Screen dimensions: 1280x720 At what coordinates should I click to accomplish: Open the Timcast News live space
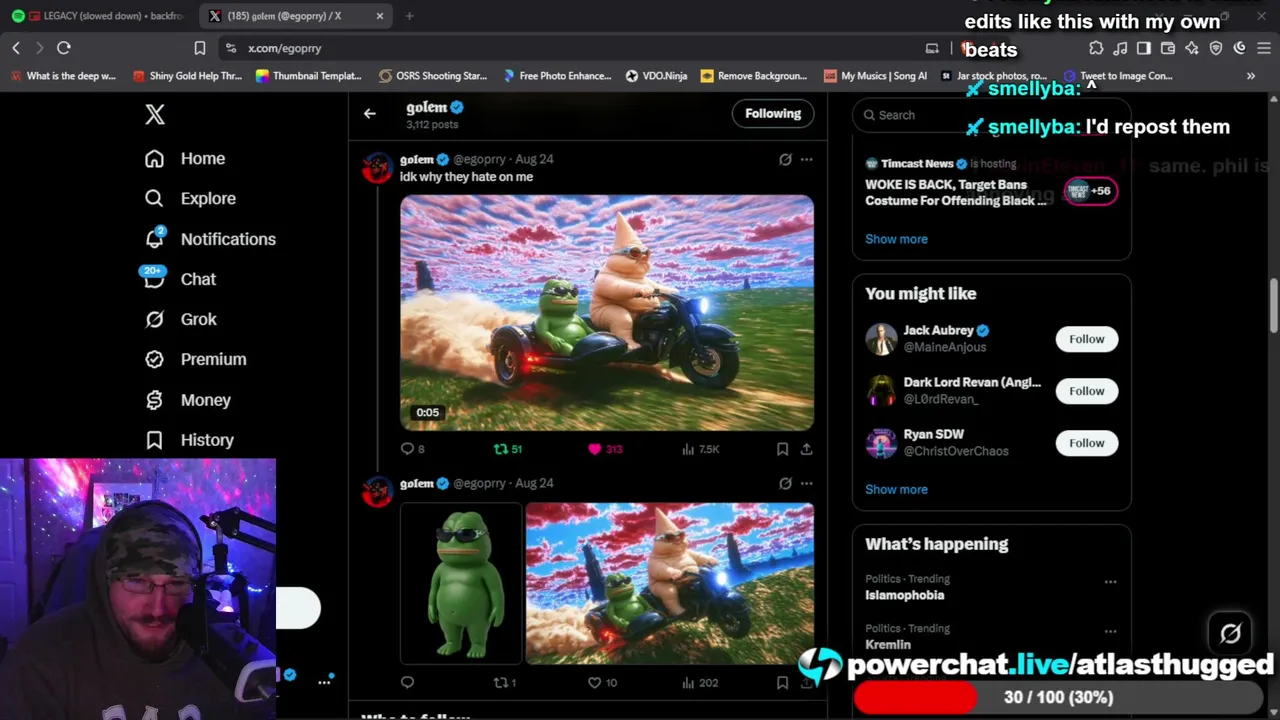coord(991,183)
